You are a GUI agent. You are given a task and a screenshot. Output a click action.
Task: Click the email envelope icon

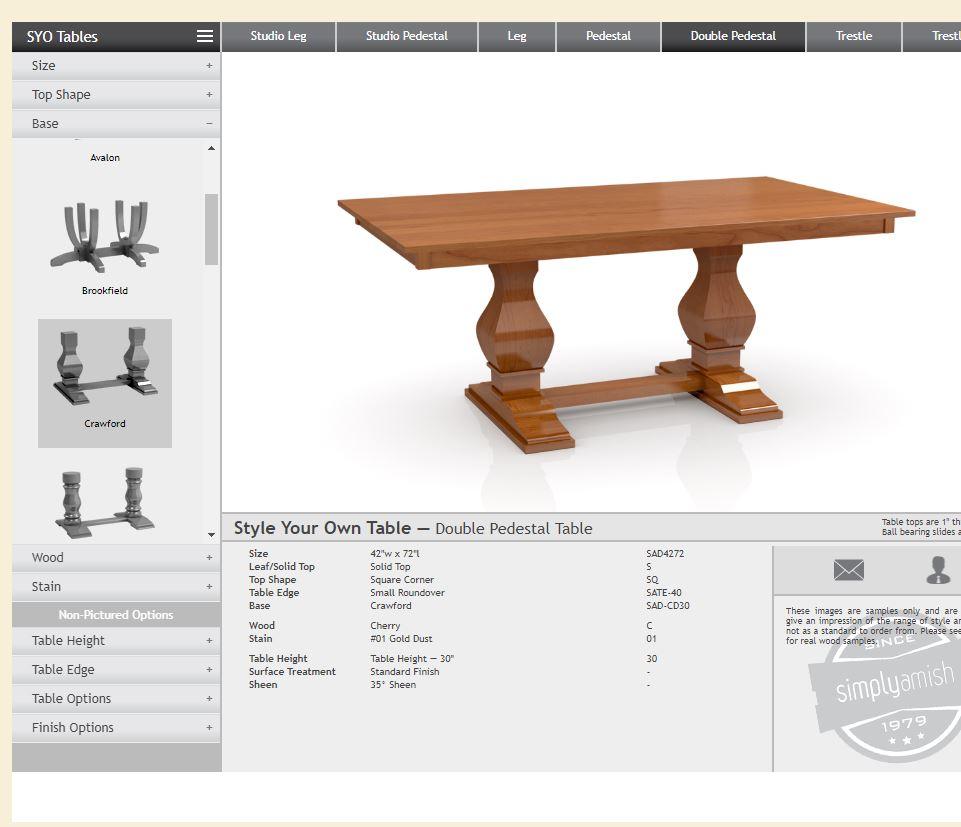pos(848,570)
